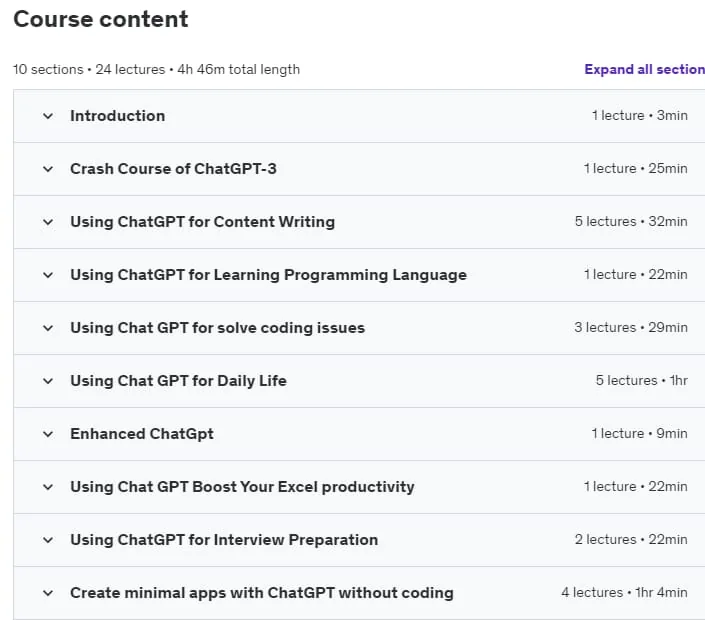705x620 pixels.
Task: Click the '5 lectures • 32min' text
Action: pos(631,222)
